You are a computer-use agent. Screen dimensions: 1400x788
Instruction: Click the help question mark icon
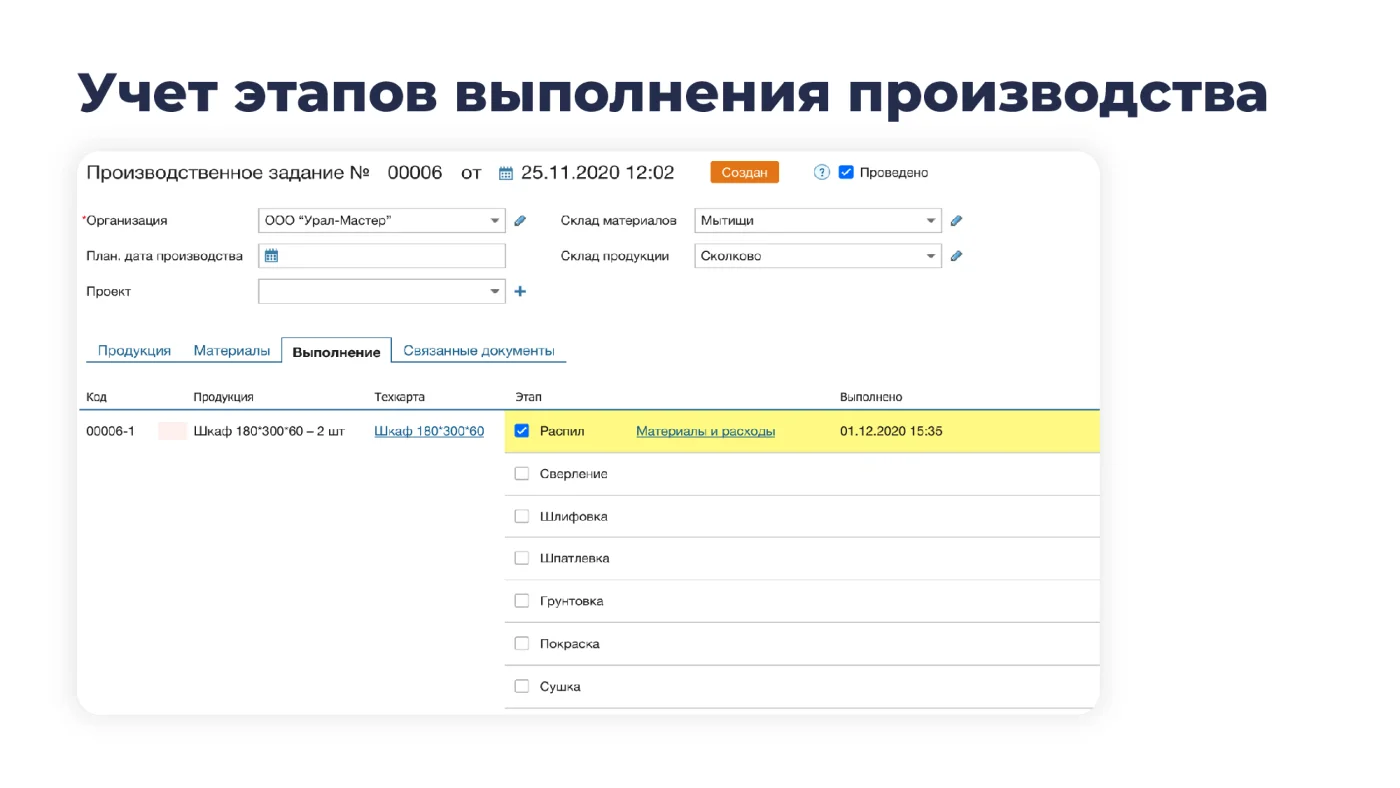click(x=822, y=172)
